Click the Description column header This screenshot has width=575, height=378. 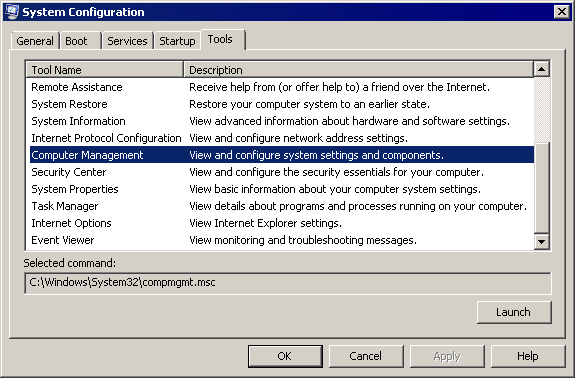[x=358, y=70]
